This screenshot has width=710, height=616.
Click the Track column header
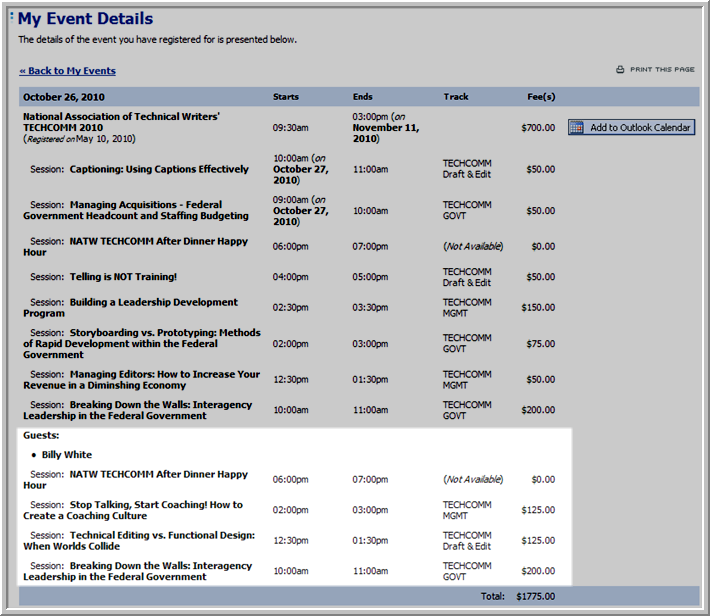pyautogui.click(x=456, y=97)
